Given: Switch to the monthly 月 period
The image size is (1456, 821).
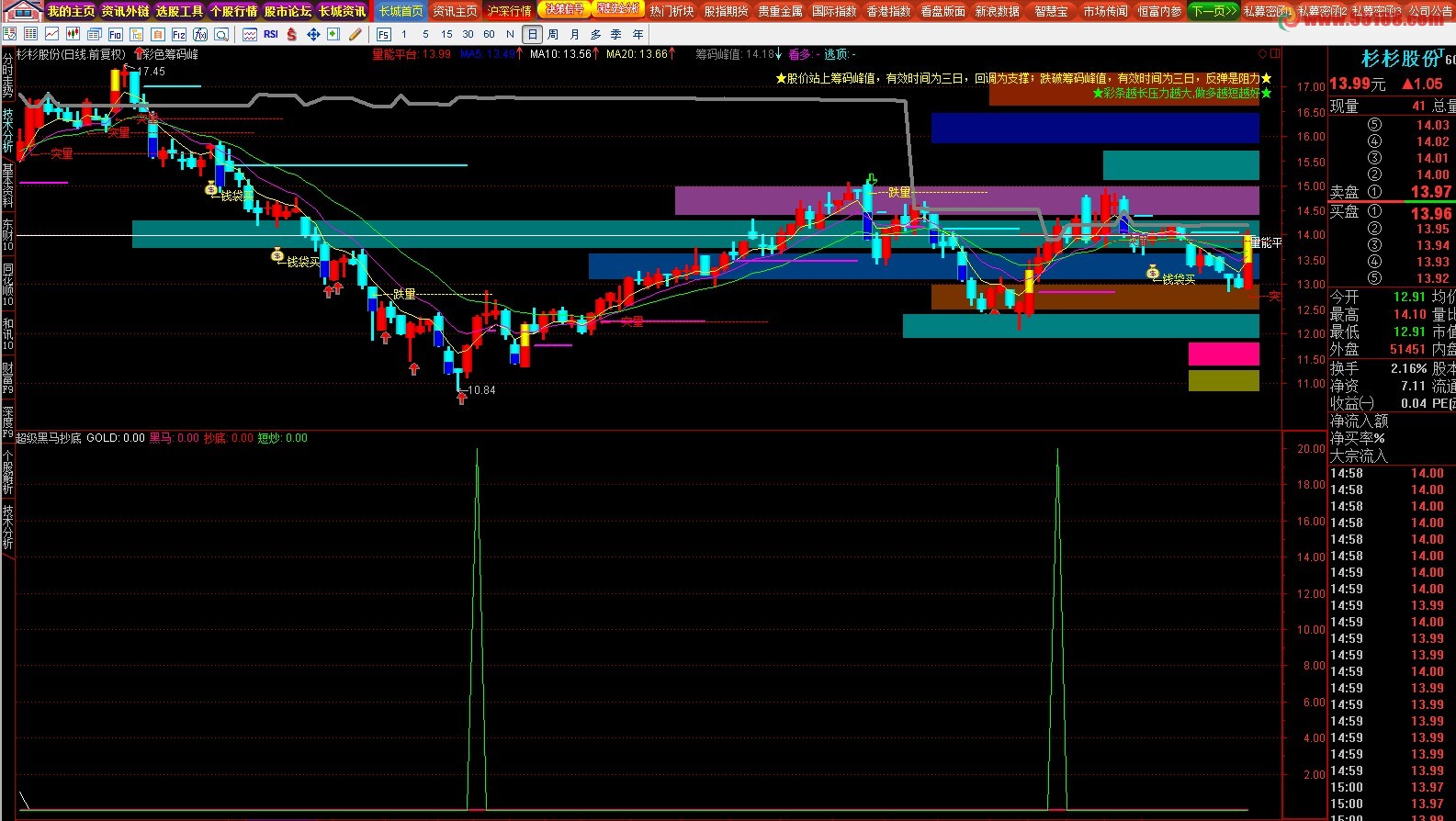Looking at the screenshot, I should coord(575,34).
